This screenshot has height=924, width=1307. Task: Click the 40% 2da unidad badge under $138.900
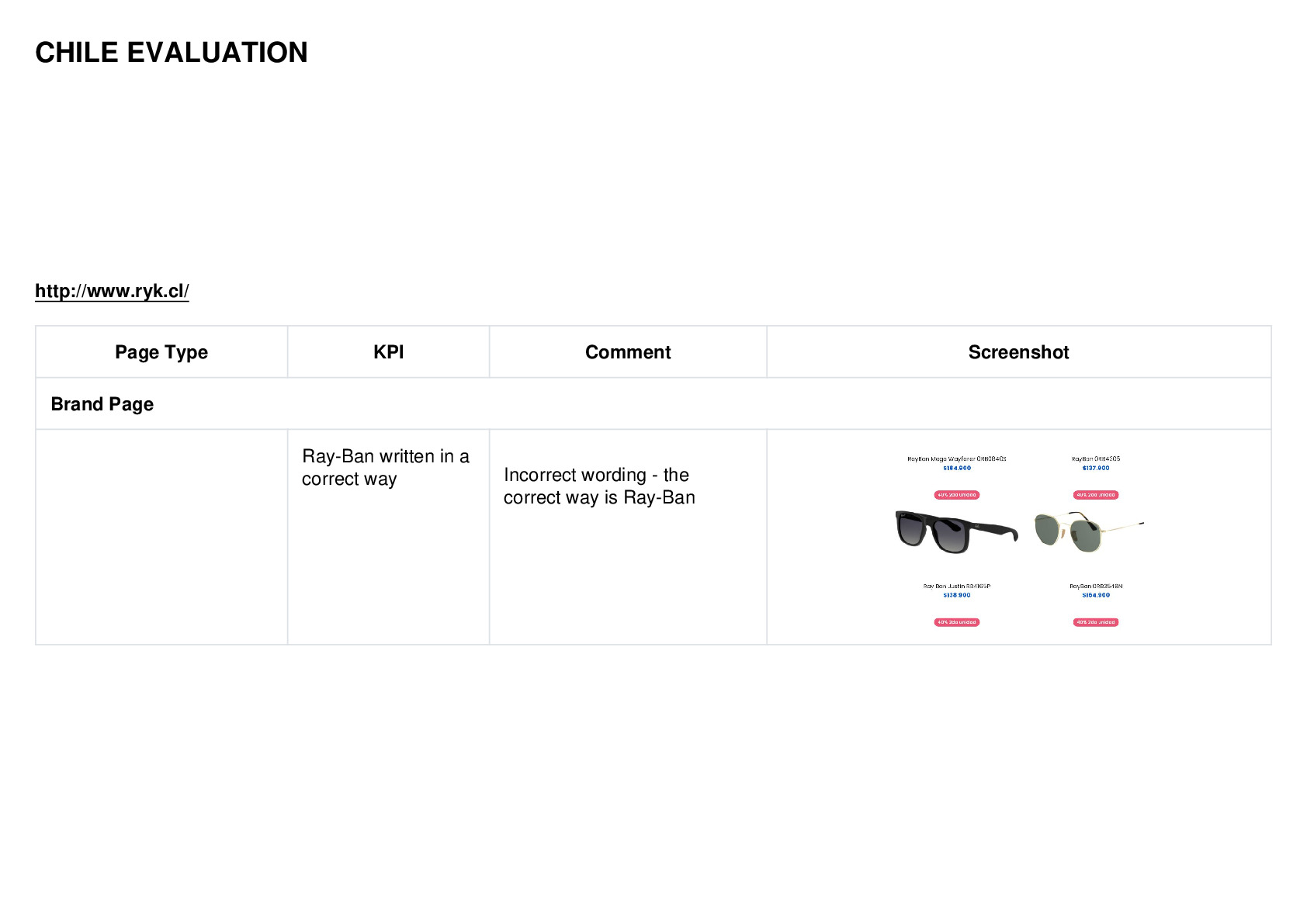tap(956, 622)
